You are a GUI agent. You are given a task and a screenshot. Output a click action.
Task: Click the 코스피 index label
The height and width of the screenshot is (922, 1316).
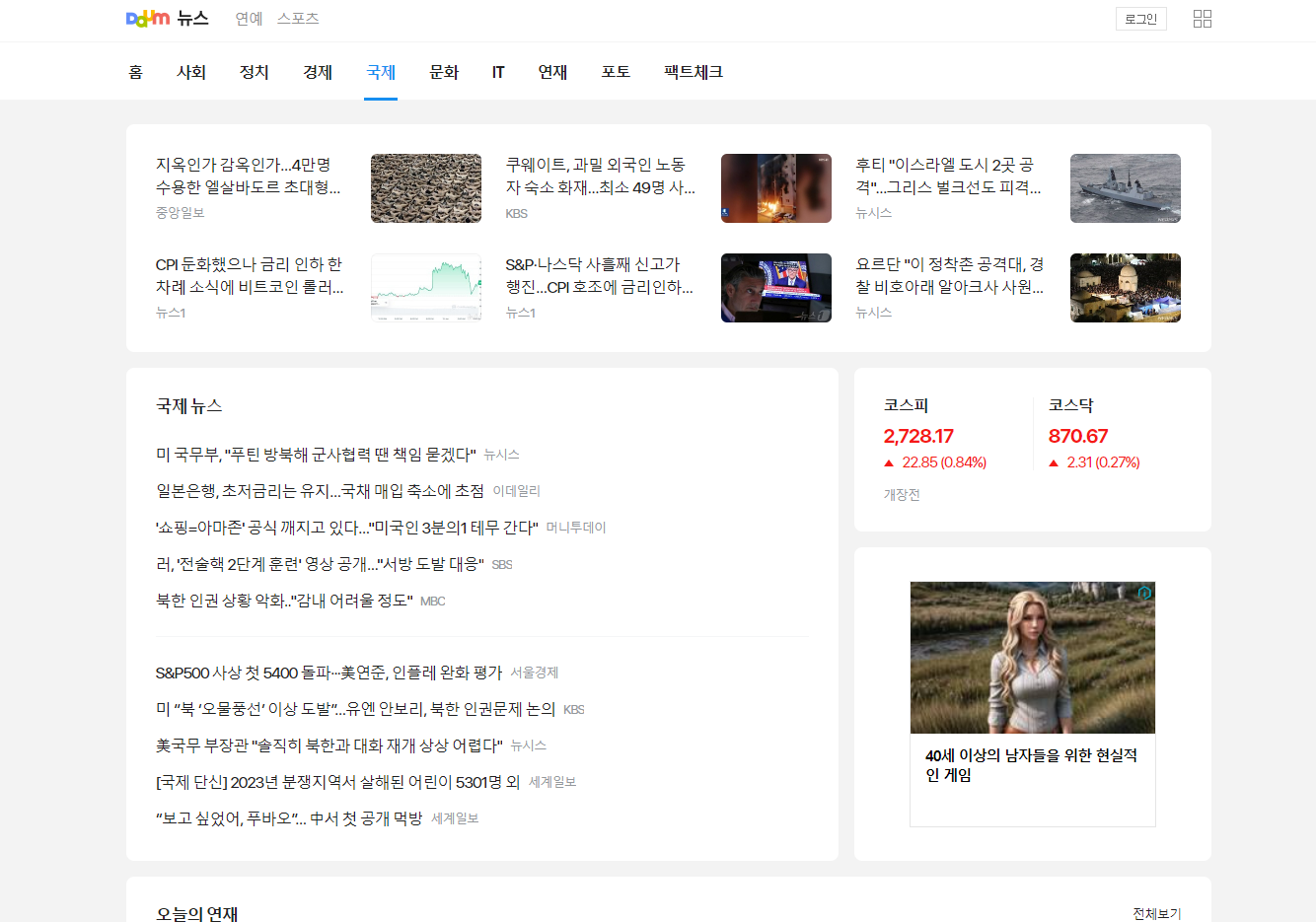click(906, 405)
